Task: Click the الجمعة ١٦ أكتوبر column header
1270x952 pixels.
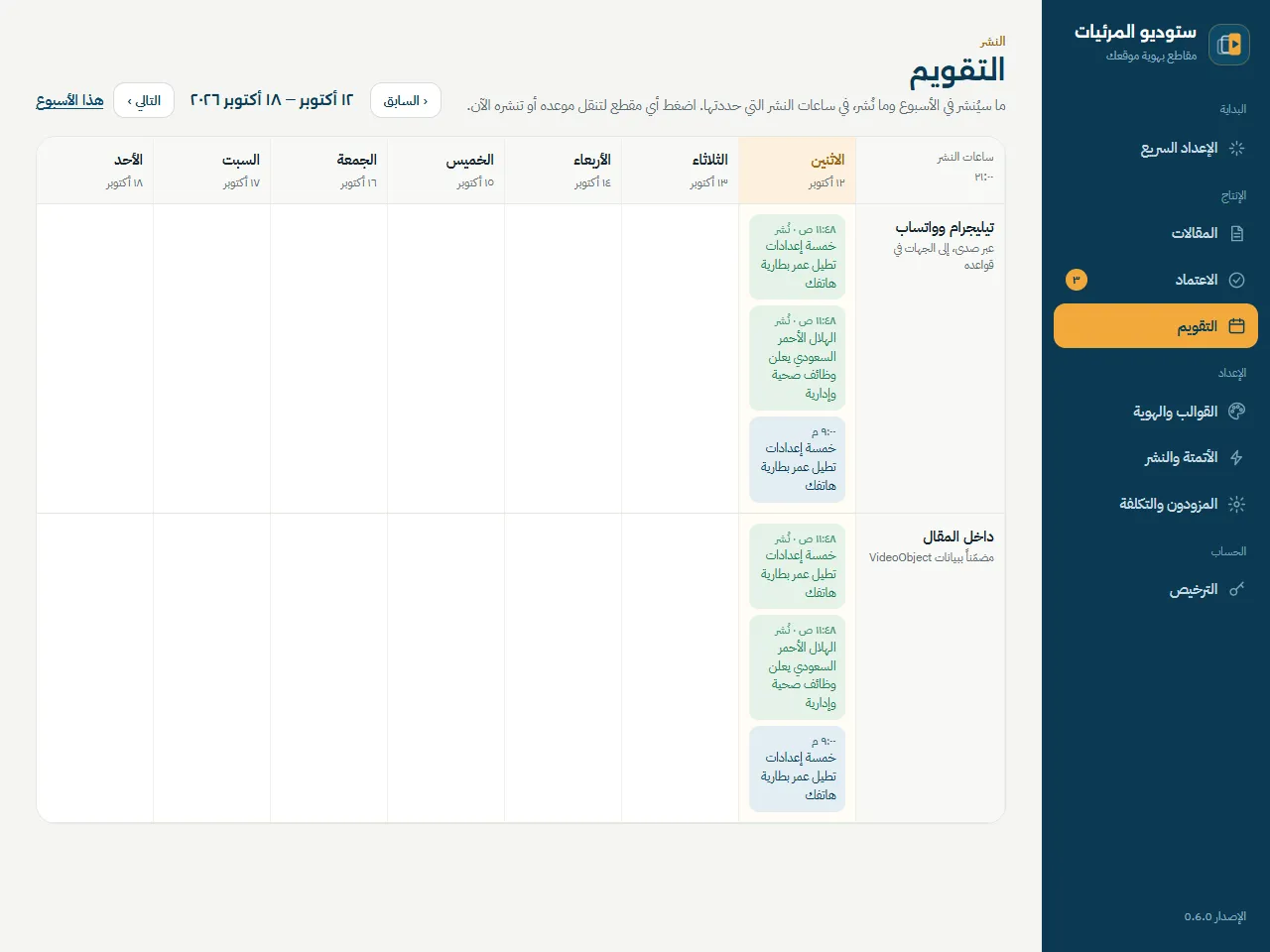Action: (329, 171)
